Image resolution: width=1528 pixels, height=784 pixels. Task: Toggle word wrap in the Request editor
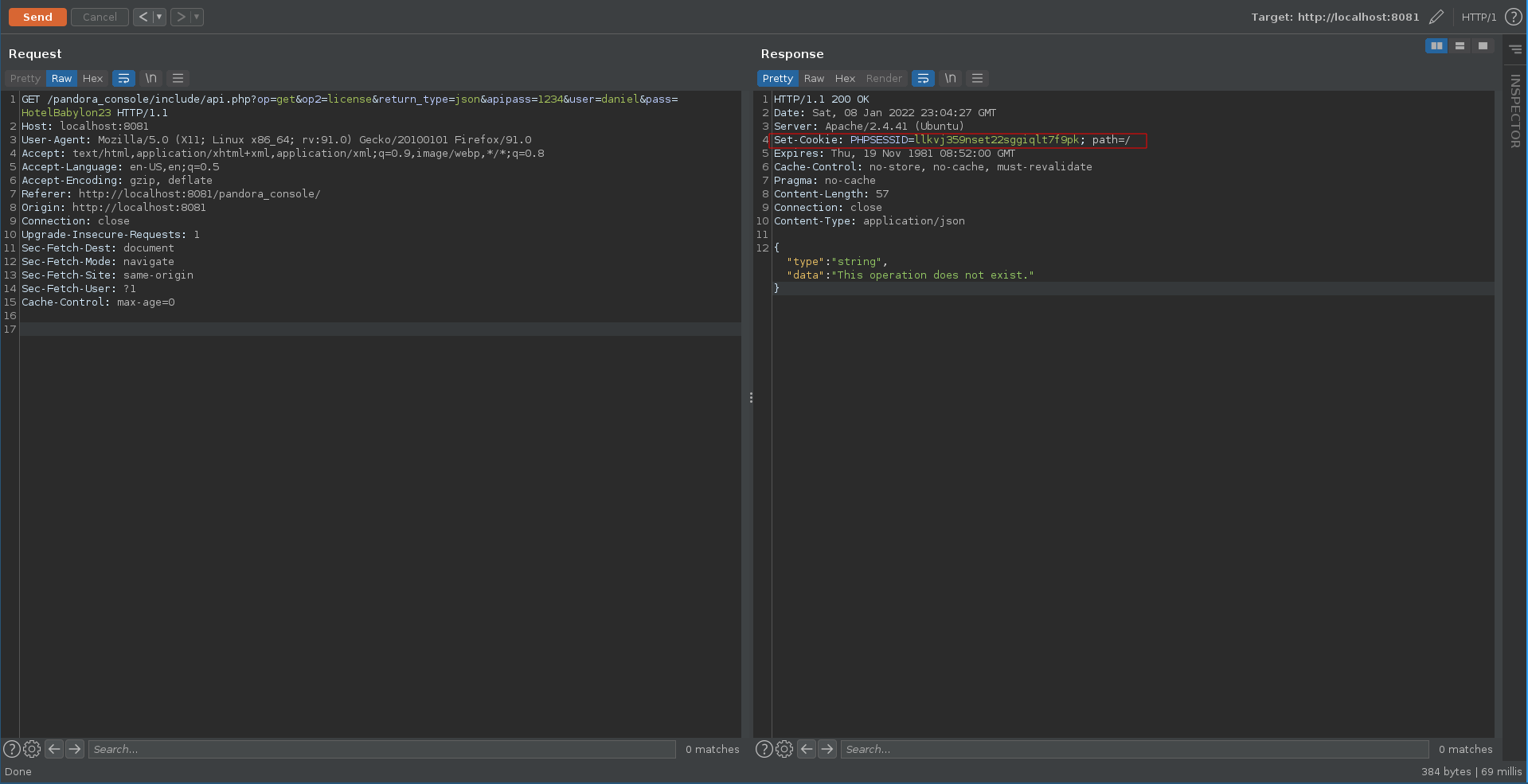coord(123,78)
